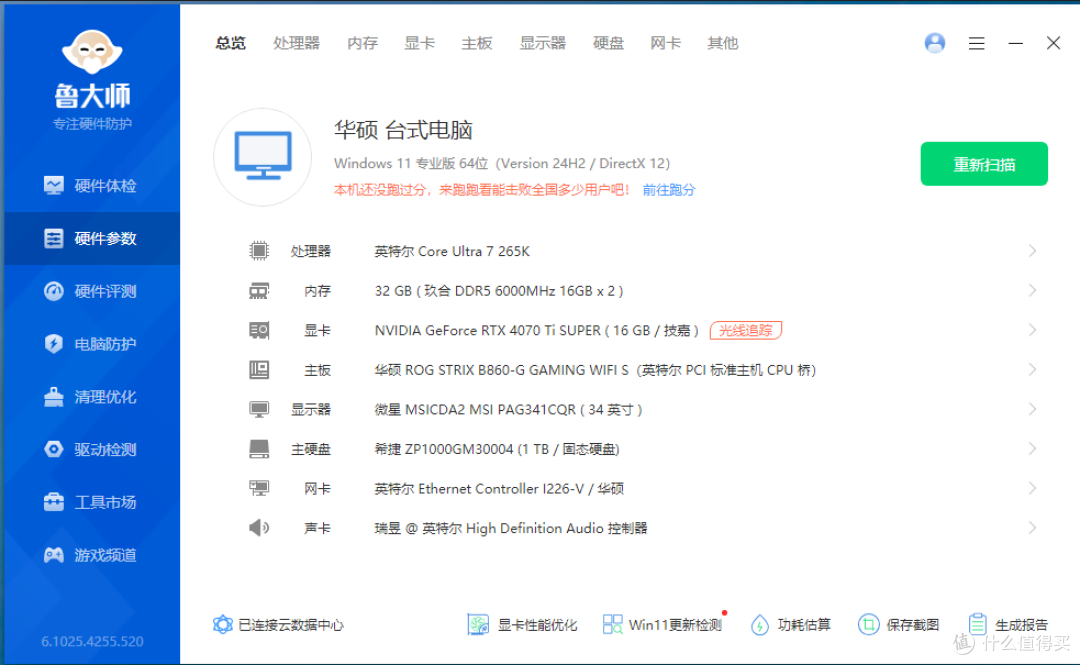Click the 华硕 台式电脑 title
Image resolution: width=1080 pixels, height=665 pixels.
(404, 130)
